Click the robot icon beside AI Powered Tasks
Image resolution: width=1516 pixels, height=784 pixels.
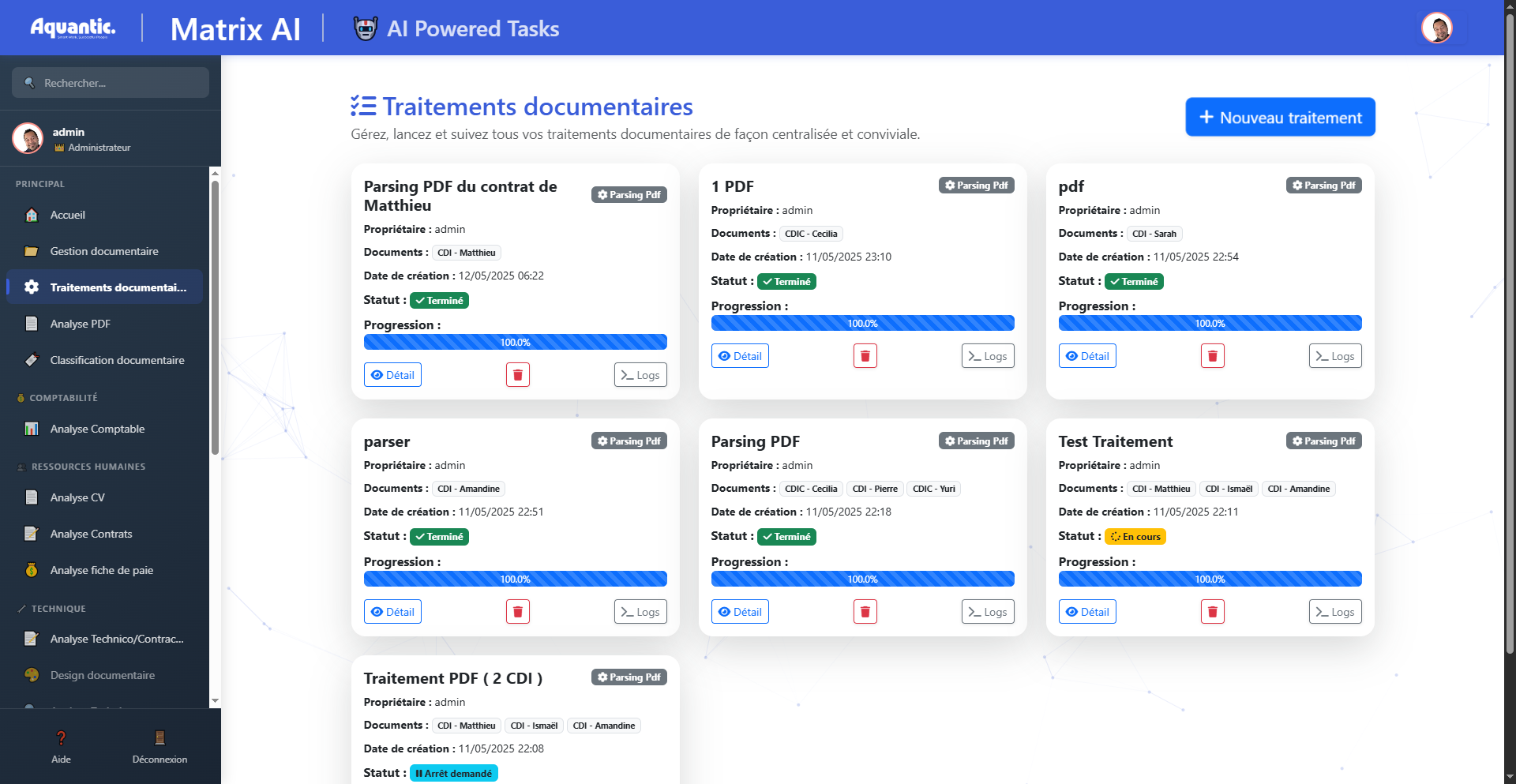365,29
